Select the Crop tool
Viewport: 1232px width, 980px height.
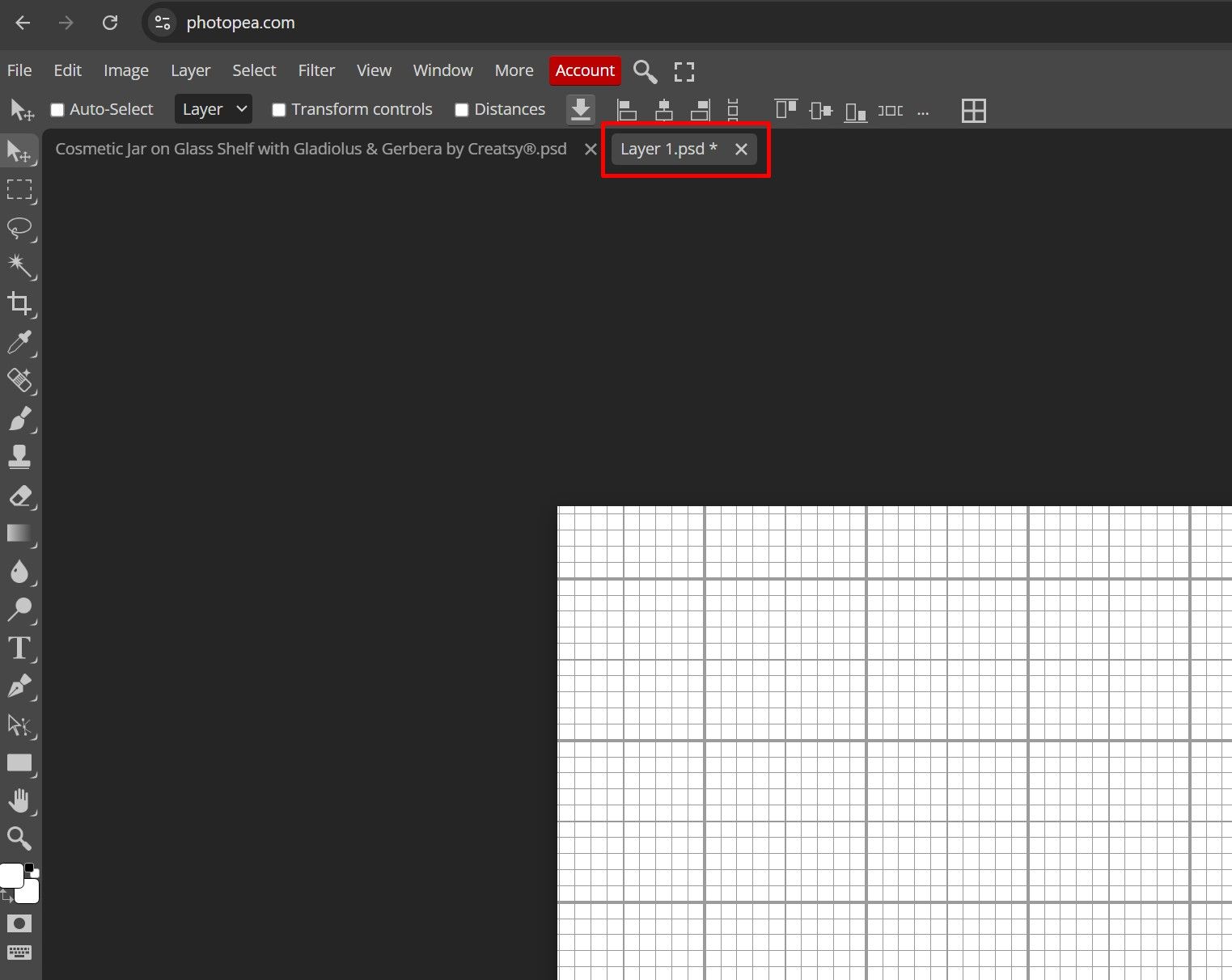tap(19, 304)
